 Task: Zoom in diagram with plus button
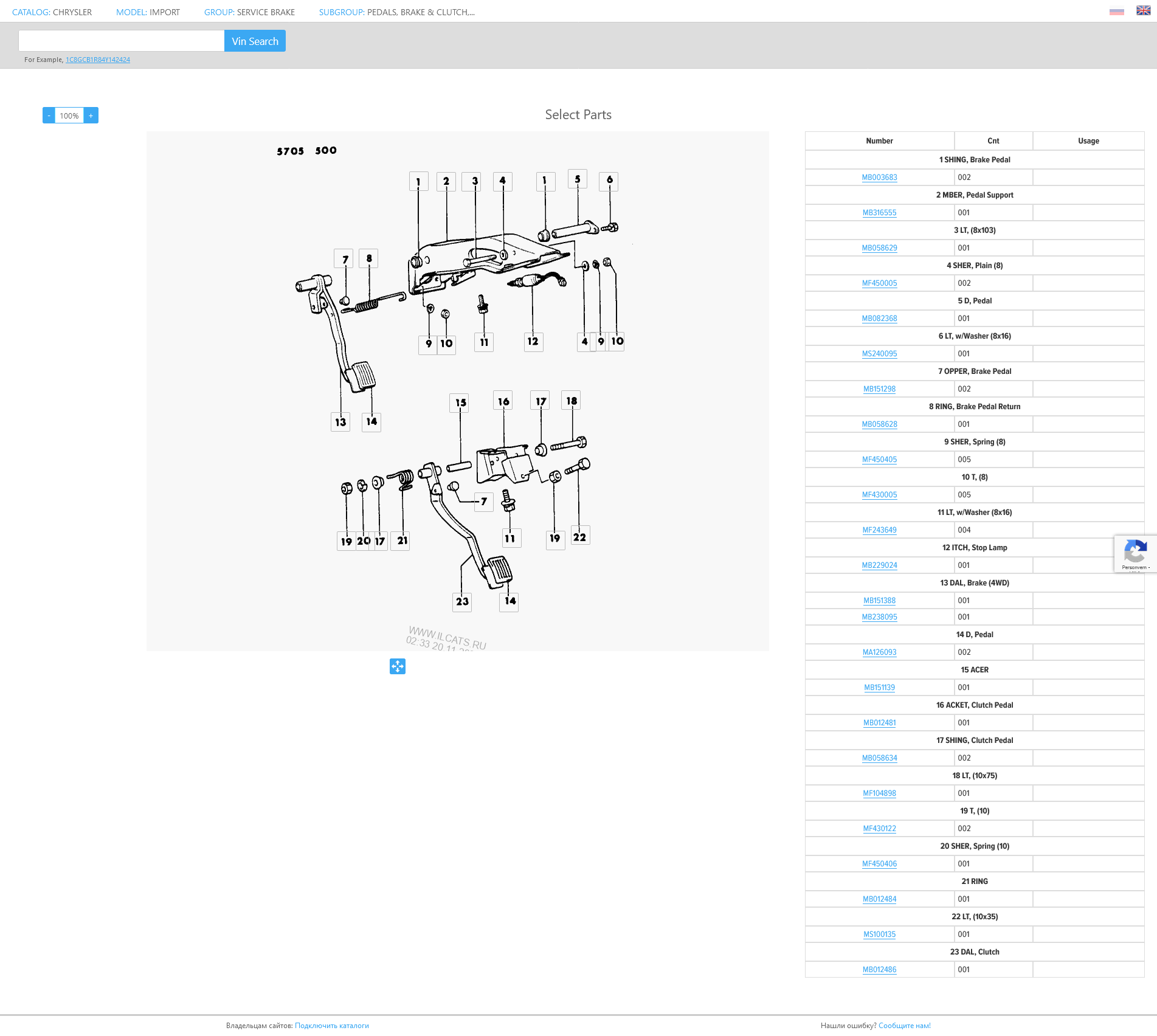(91, 116)
